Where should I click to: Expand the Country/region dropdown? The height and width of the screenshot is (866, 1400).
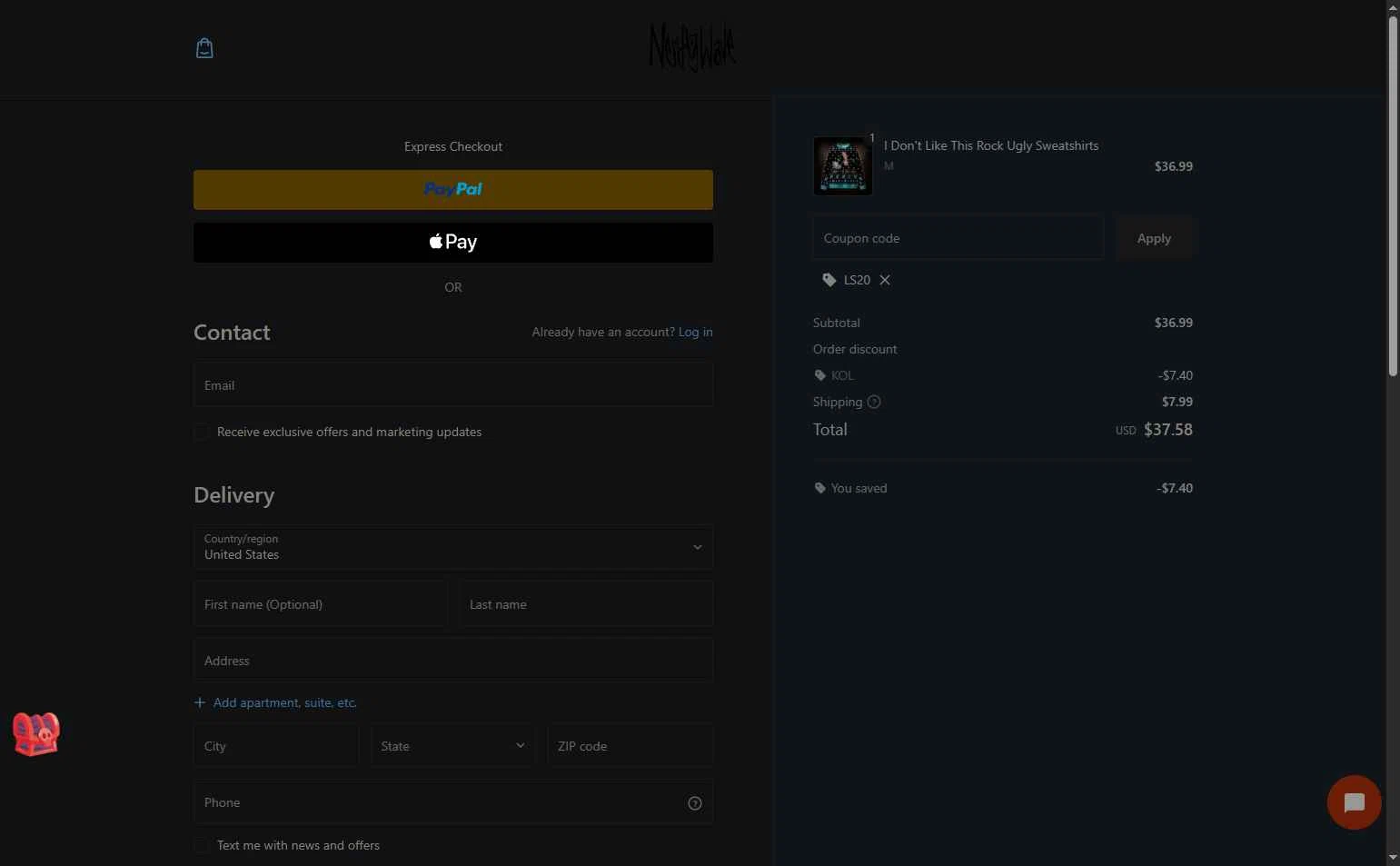point(453,547)
